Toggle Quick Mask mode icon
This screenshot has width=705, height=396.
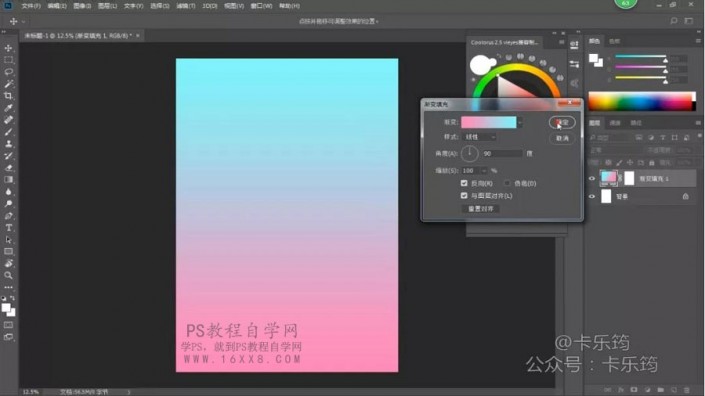9,325
